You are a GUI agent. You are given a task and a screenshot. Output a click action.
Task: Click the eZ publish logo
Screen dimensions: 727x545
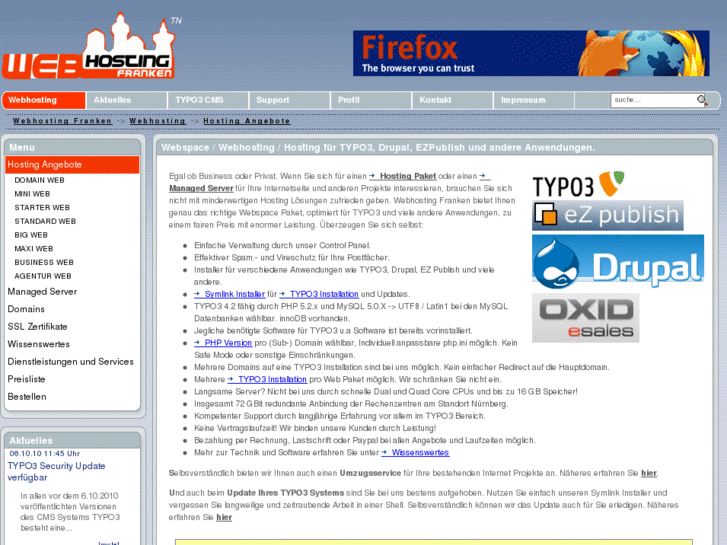pos(607,215)
